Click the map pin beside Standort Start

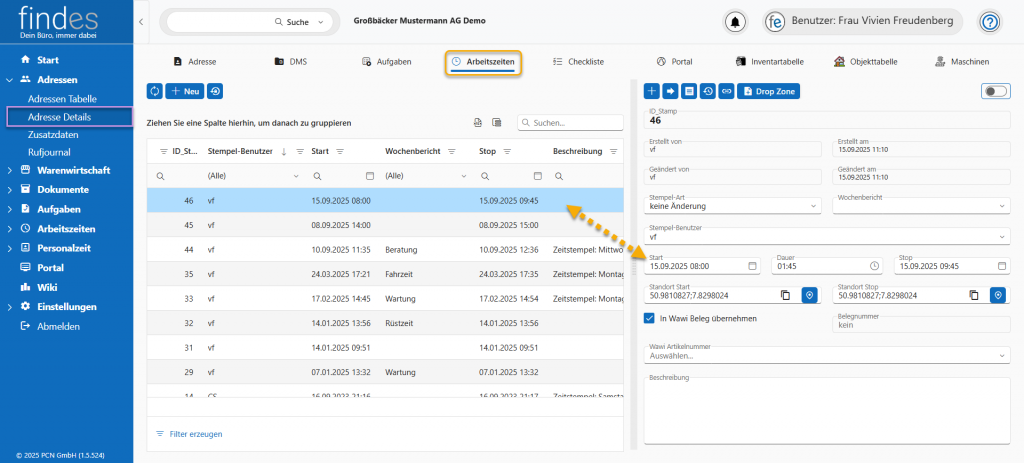[x=809, y=295]
